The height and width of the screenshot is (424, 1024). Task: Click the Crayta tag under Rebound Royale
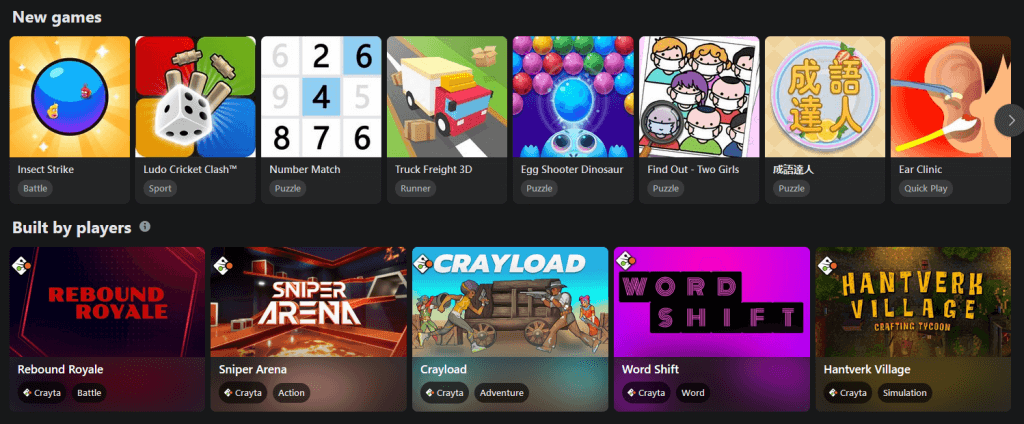coord(42,393)
